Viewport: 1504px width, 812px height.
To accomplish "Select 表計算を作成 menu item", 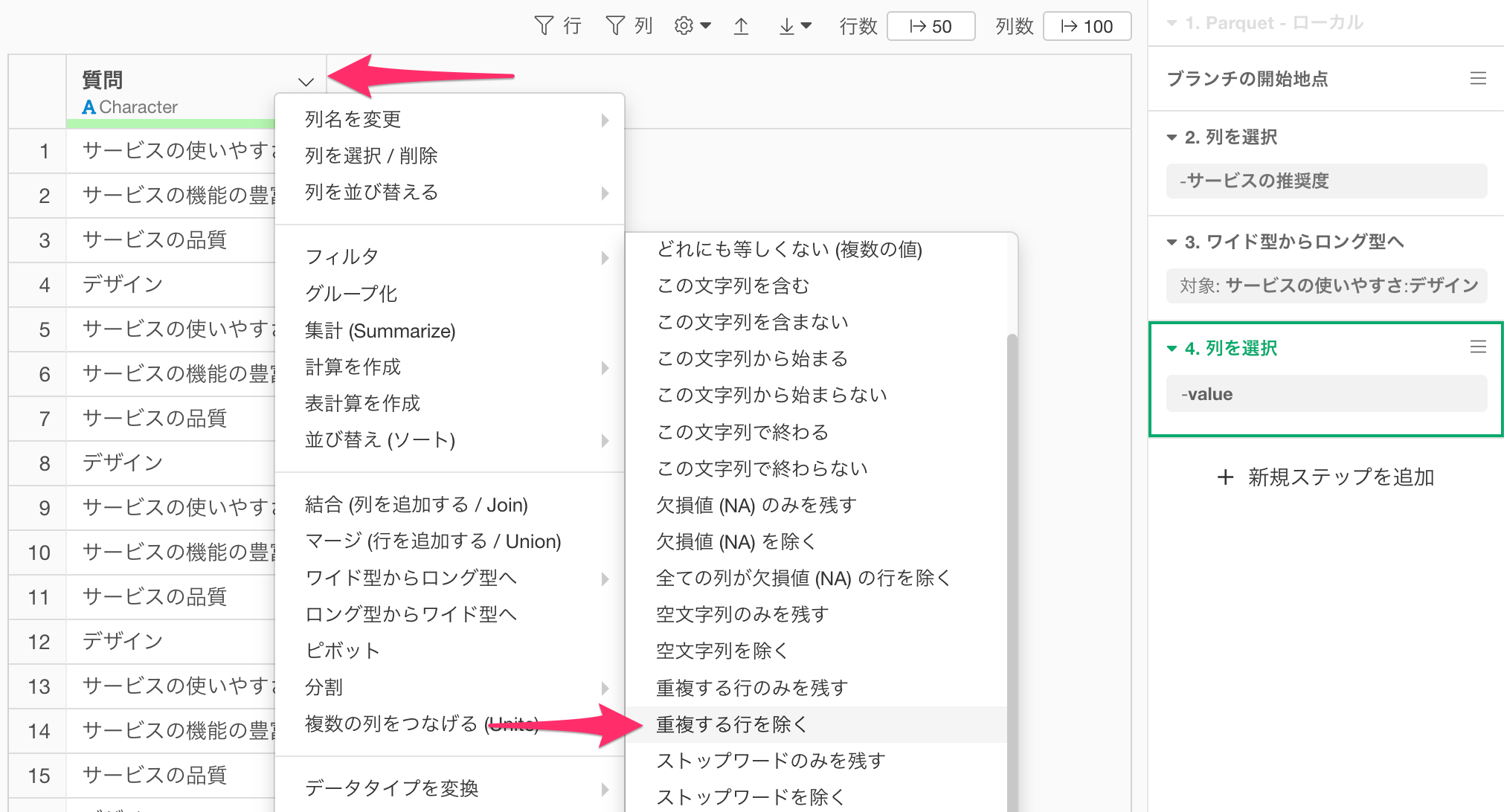I will tap(449, 403).
